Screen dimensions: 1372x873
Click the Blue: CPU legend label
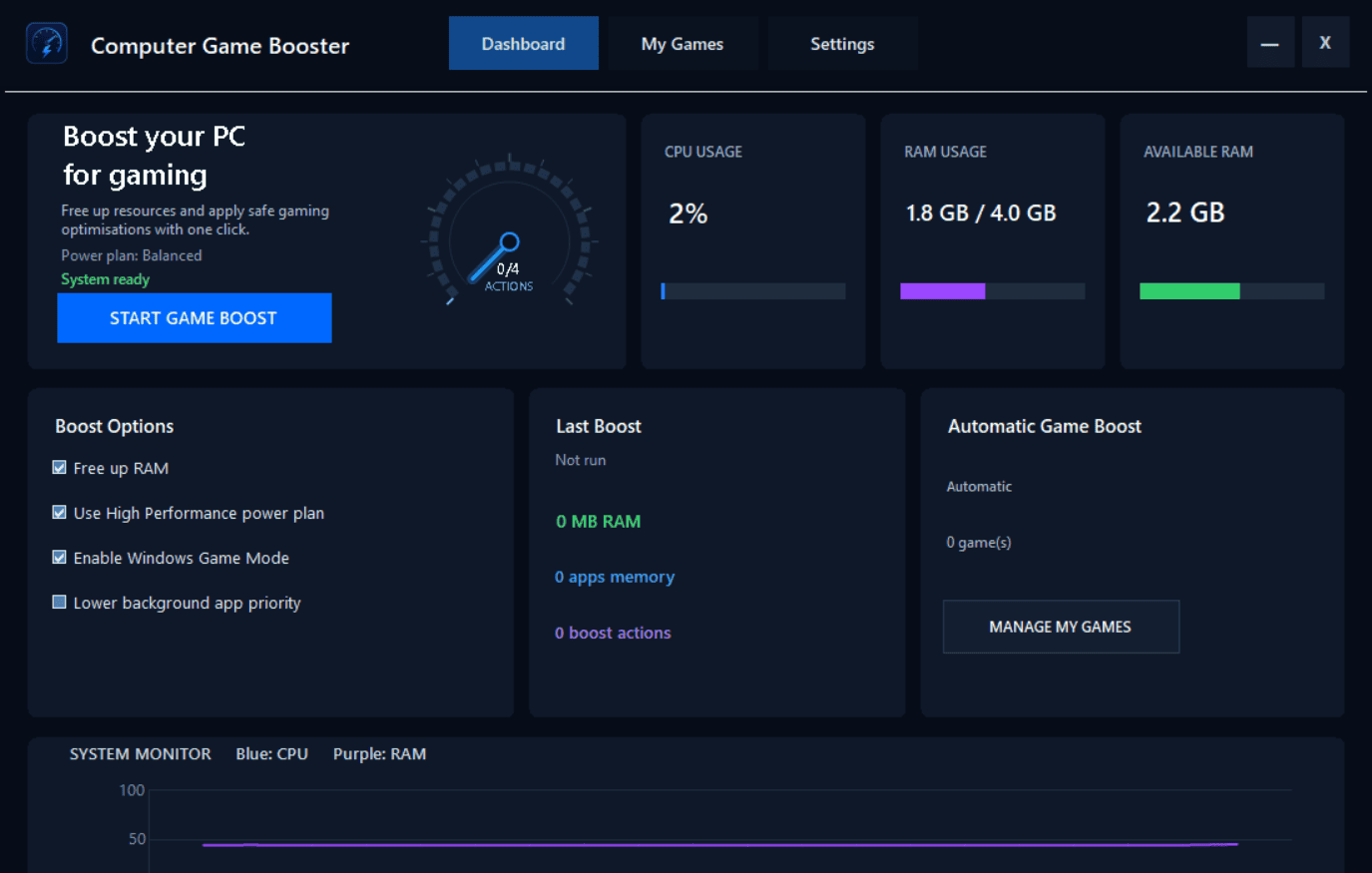click(272, 754)
